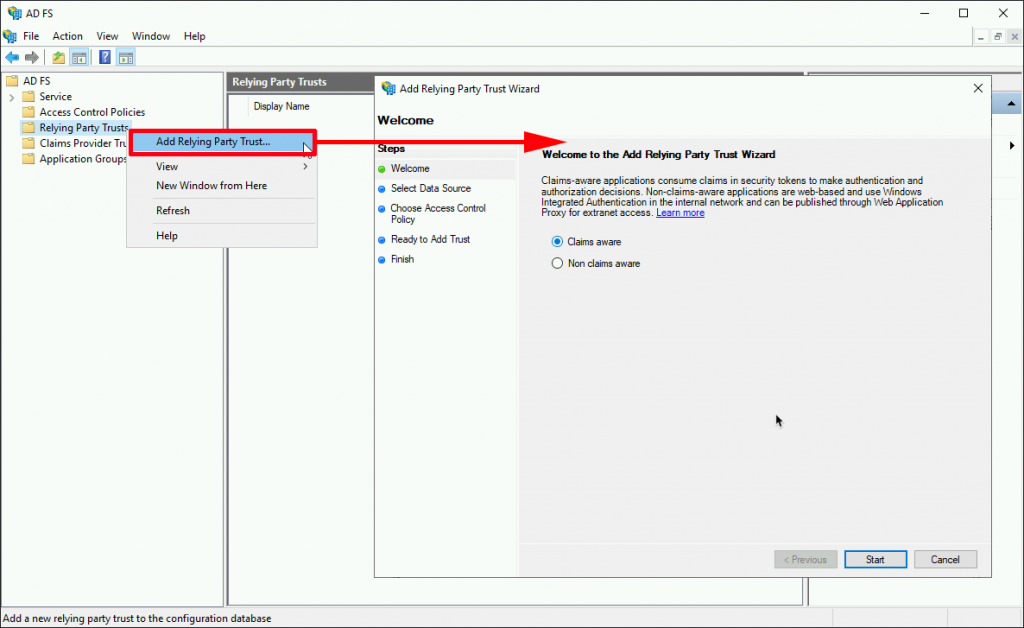The image size is (1024, 628).
Task: Open the Action menu in the menu bar
Action: (x=67, y=35)
